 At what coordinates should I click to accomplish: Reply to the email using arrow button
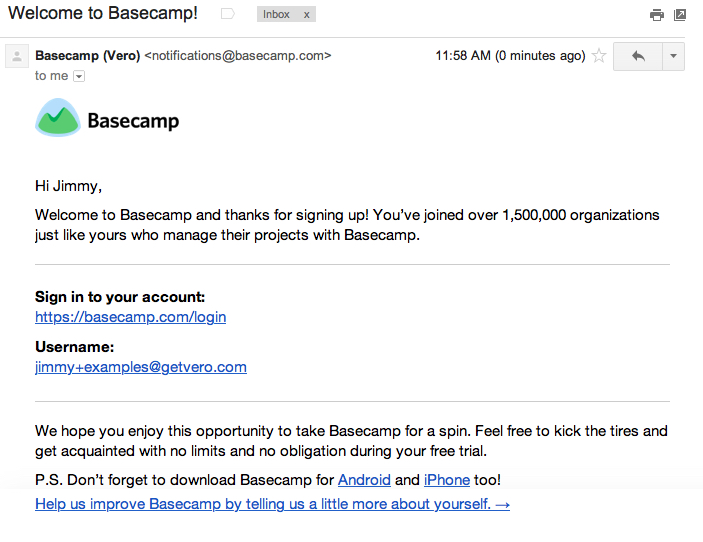[x=637, y=56]
